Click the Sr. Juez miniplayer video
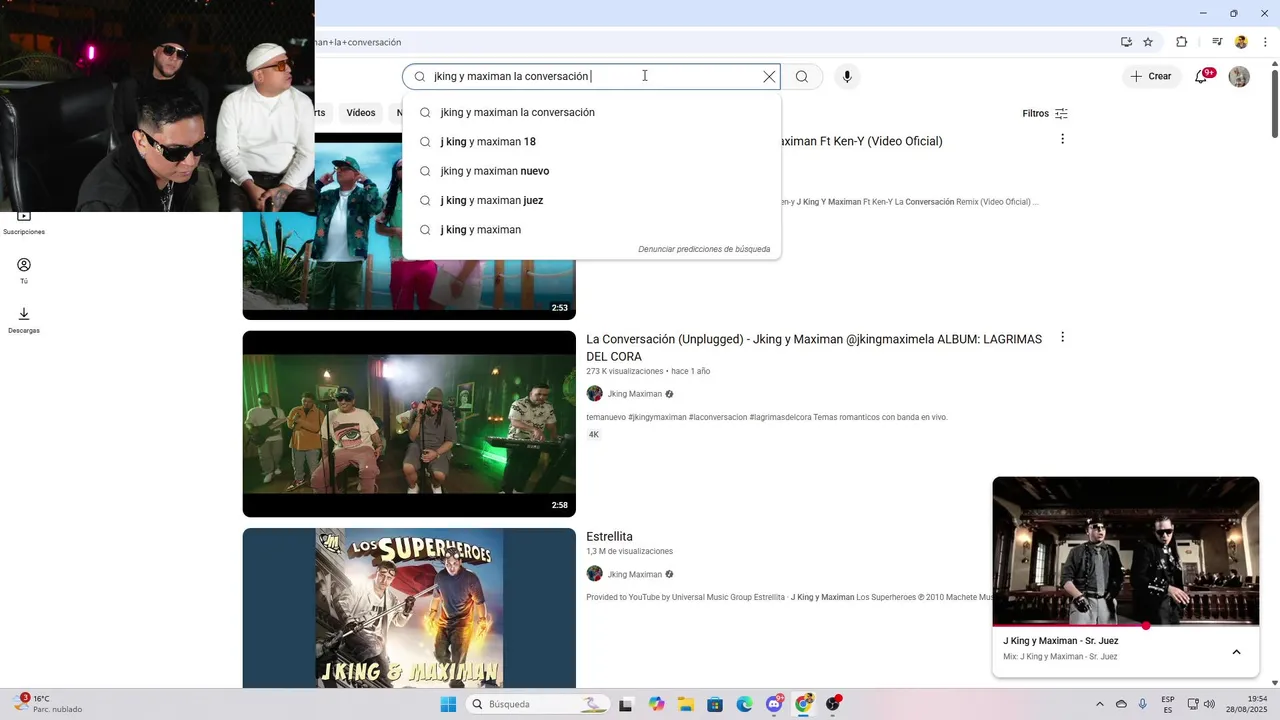This screenshot has width=1280, height=720. [1126, 550]
